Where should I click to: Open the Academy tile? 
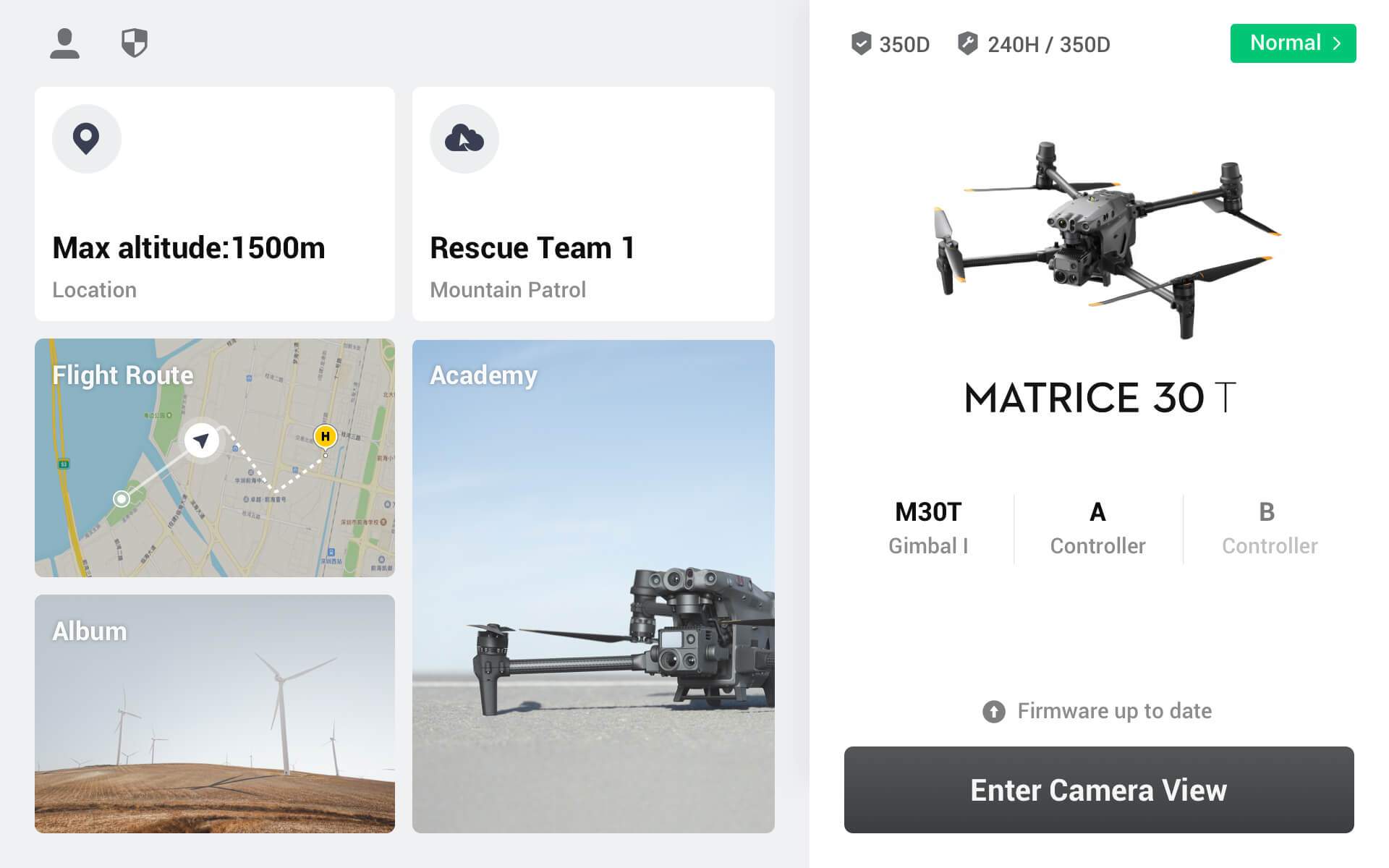click(593, 586)
